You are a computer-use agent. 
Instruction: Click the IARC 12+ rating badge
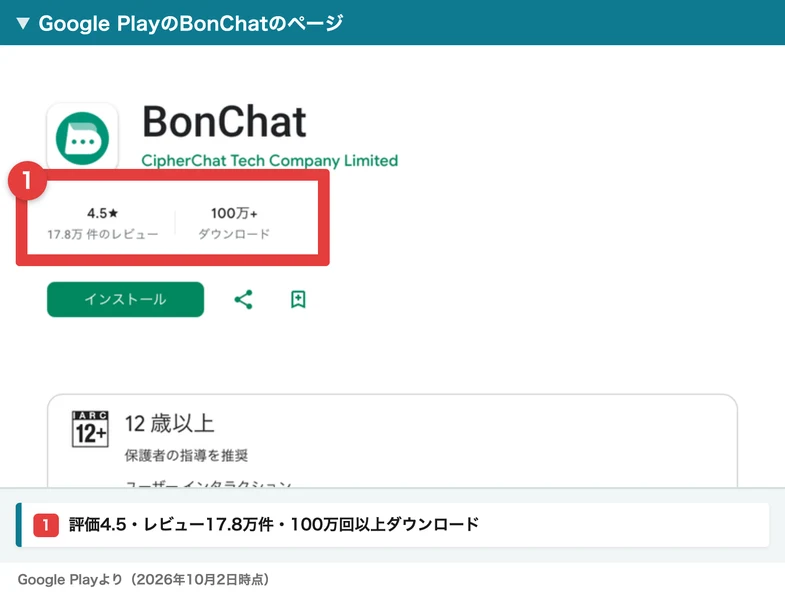point(90,429)
